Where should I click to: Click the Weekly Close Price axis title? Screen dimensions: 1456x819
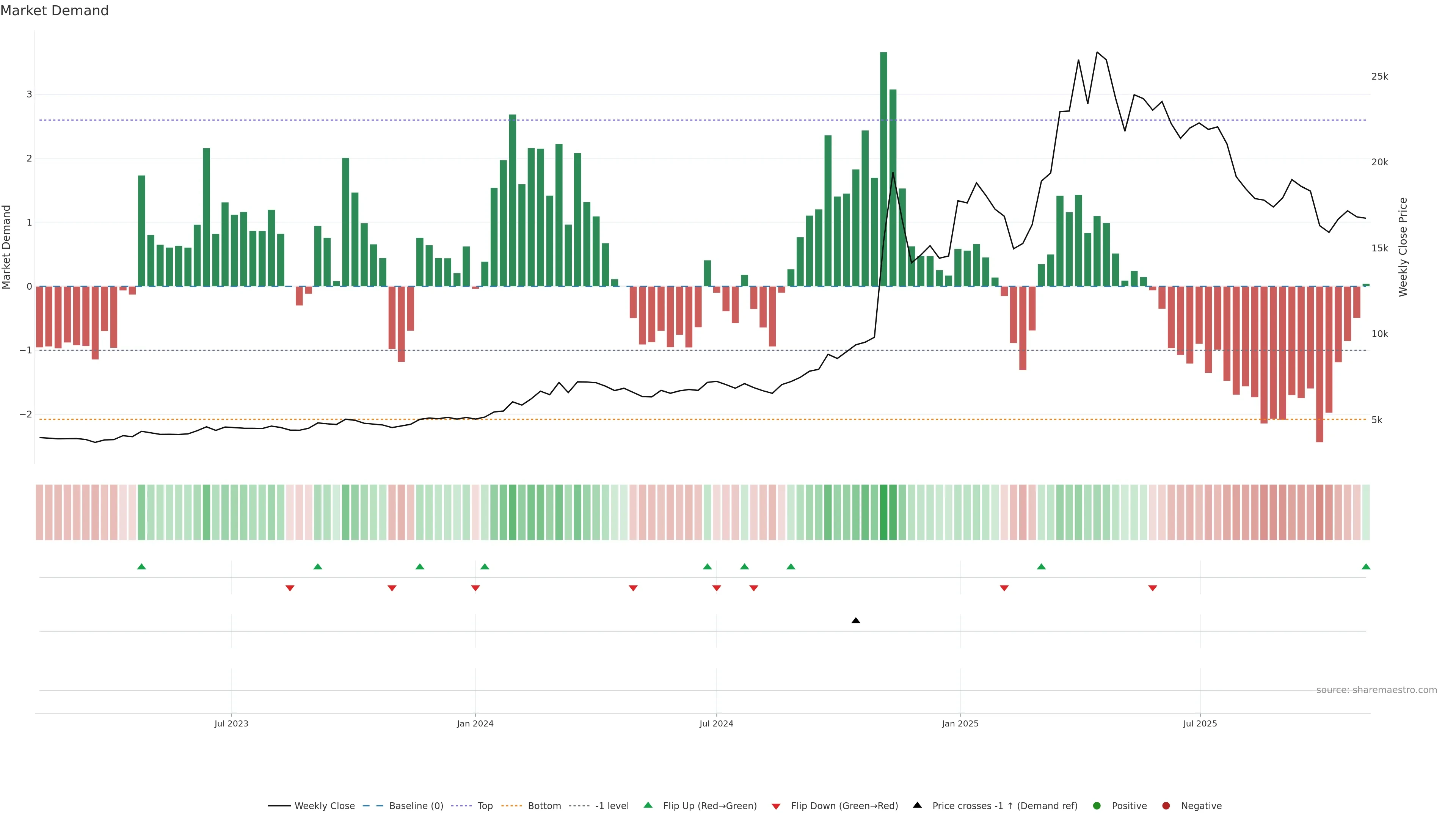(x=1403, y=247)
